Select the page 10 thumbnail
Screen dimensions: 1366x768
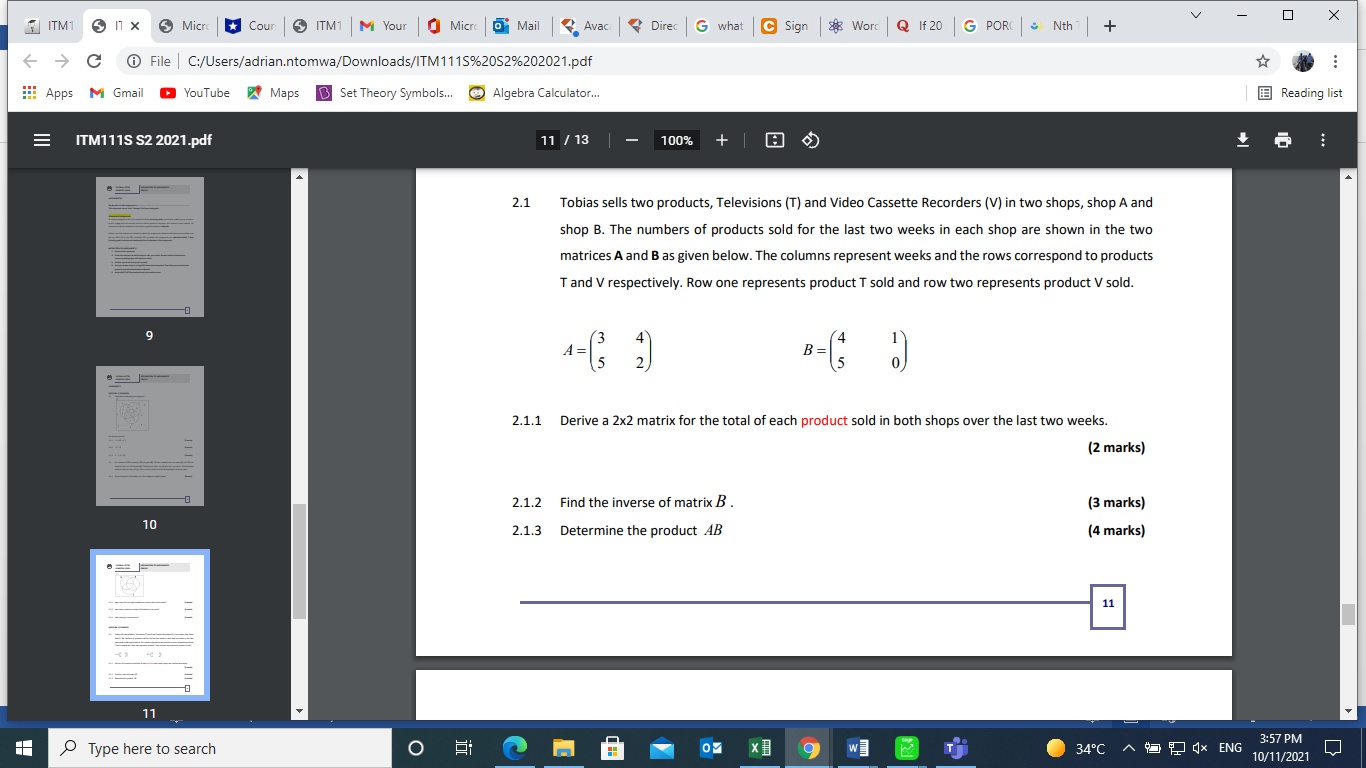coord(149,436)
